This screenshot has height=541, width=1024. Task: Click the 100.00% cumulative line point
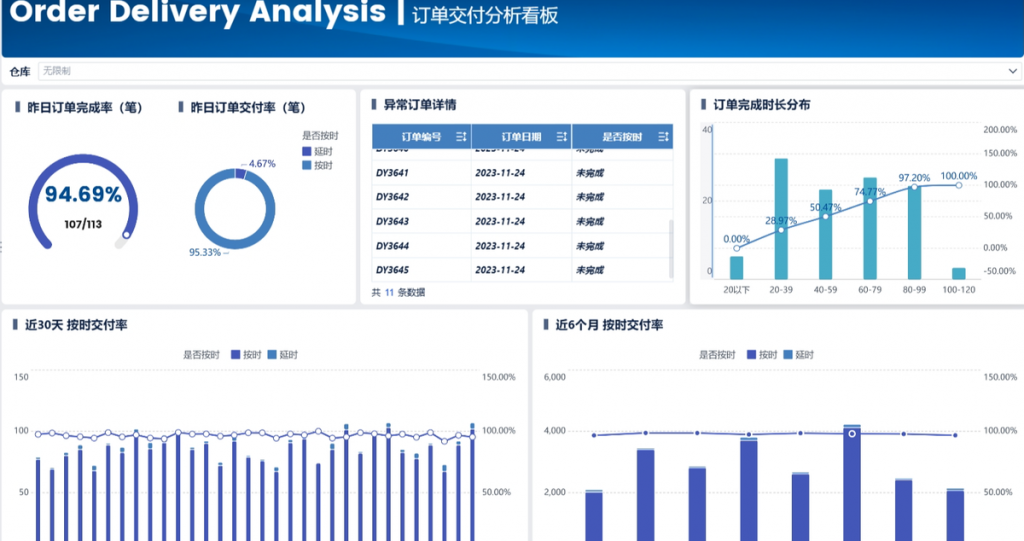point(959,185)
